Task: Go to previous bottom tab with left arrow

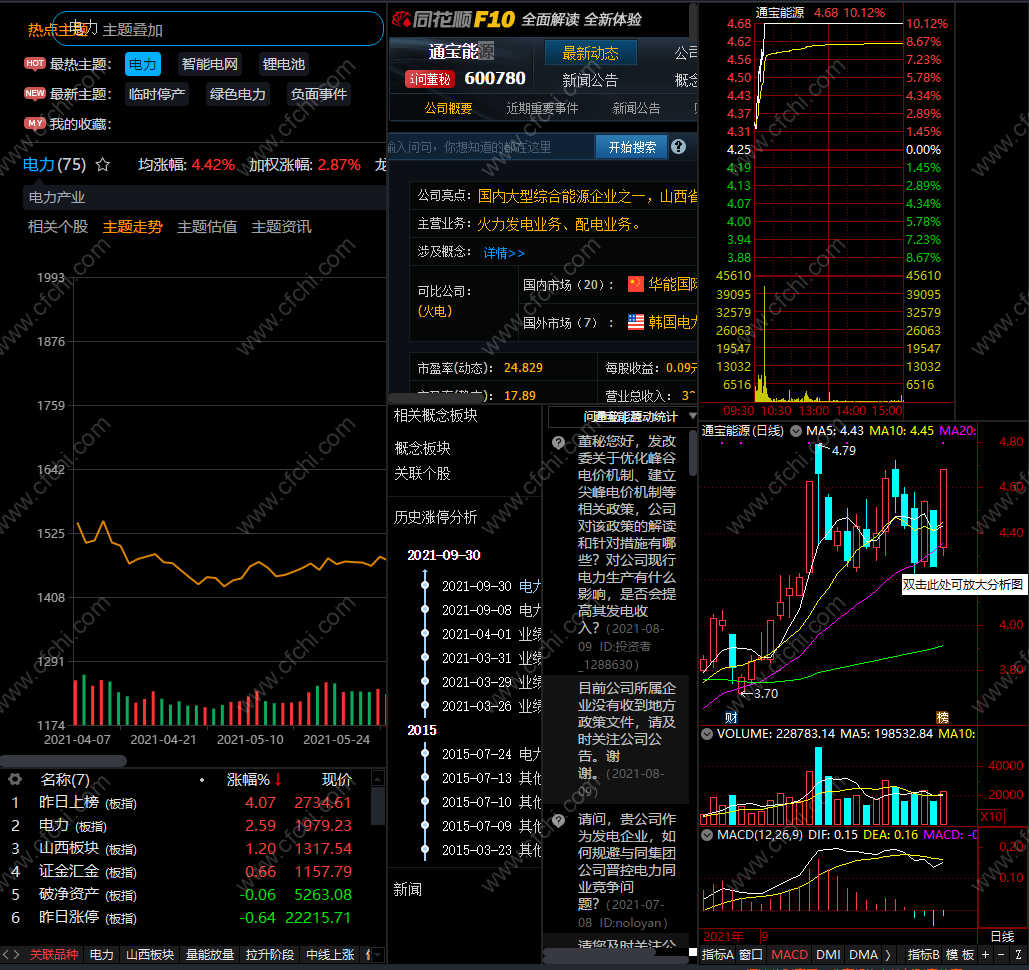Action: (x=6, y=954)
